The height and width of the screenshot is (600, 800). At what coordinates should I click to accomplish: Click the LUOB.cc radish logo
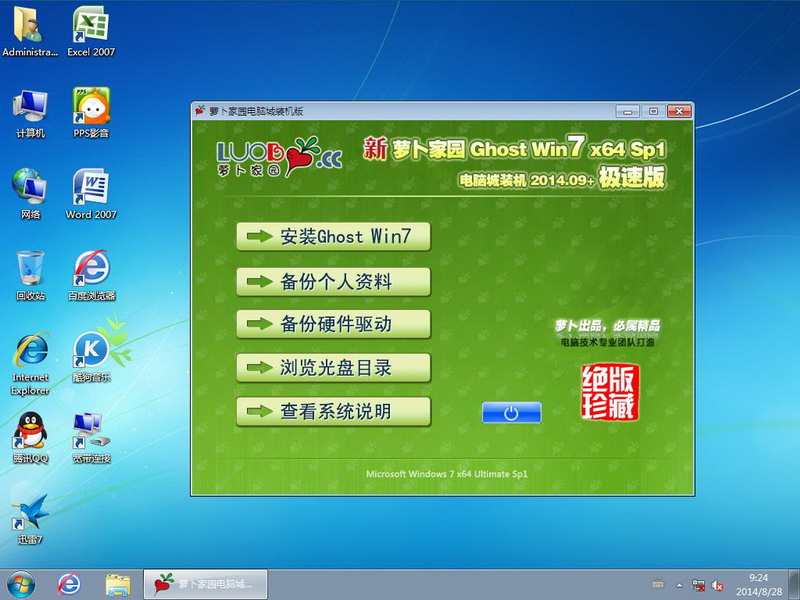(x=279, y=157)
